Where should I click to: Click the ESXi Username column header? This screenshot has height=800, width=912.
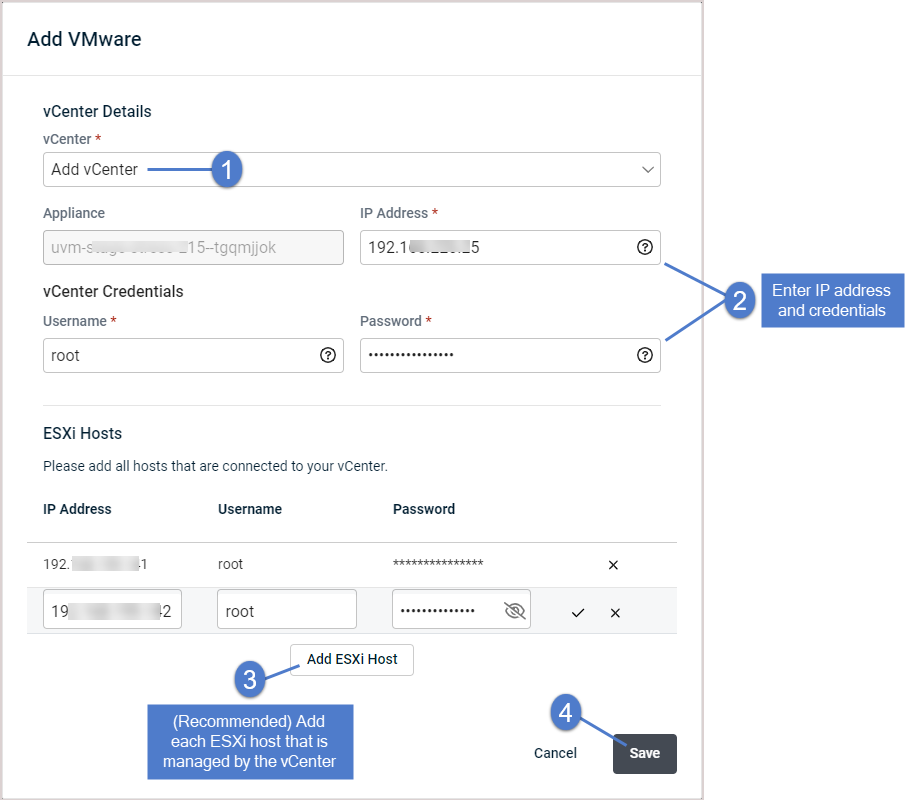[250, 509]
